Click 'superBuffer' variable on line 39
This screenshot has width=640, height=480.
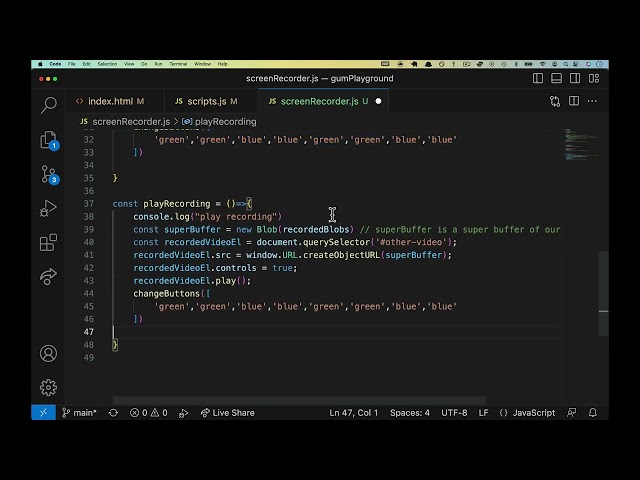point(192,229)
